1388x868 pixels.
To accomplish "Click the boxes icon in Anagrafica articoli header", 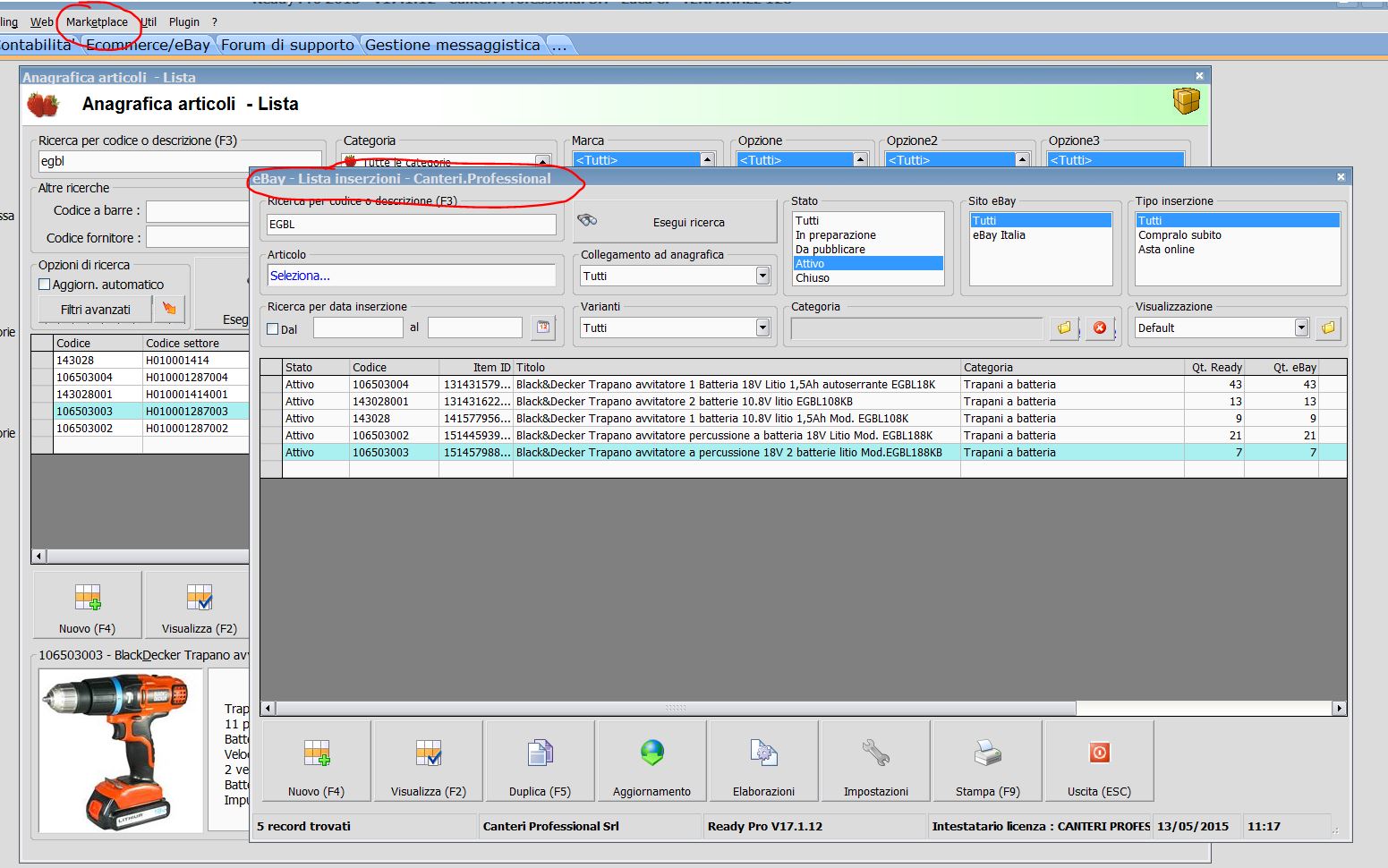I will (x=1187, y=101).
